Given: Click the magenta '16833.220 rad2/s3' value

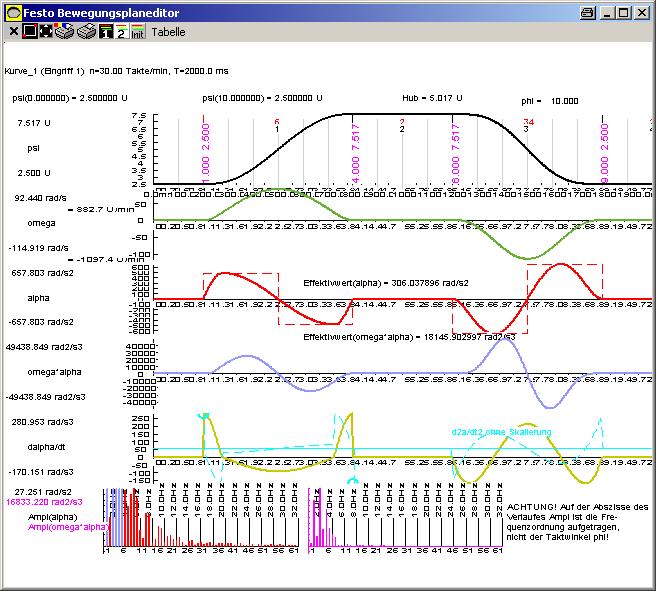Looking at the screenshot, I should (44, 502).
